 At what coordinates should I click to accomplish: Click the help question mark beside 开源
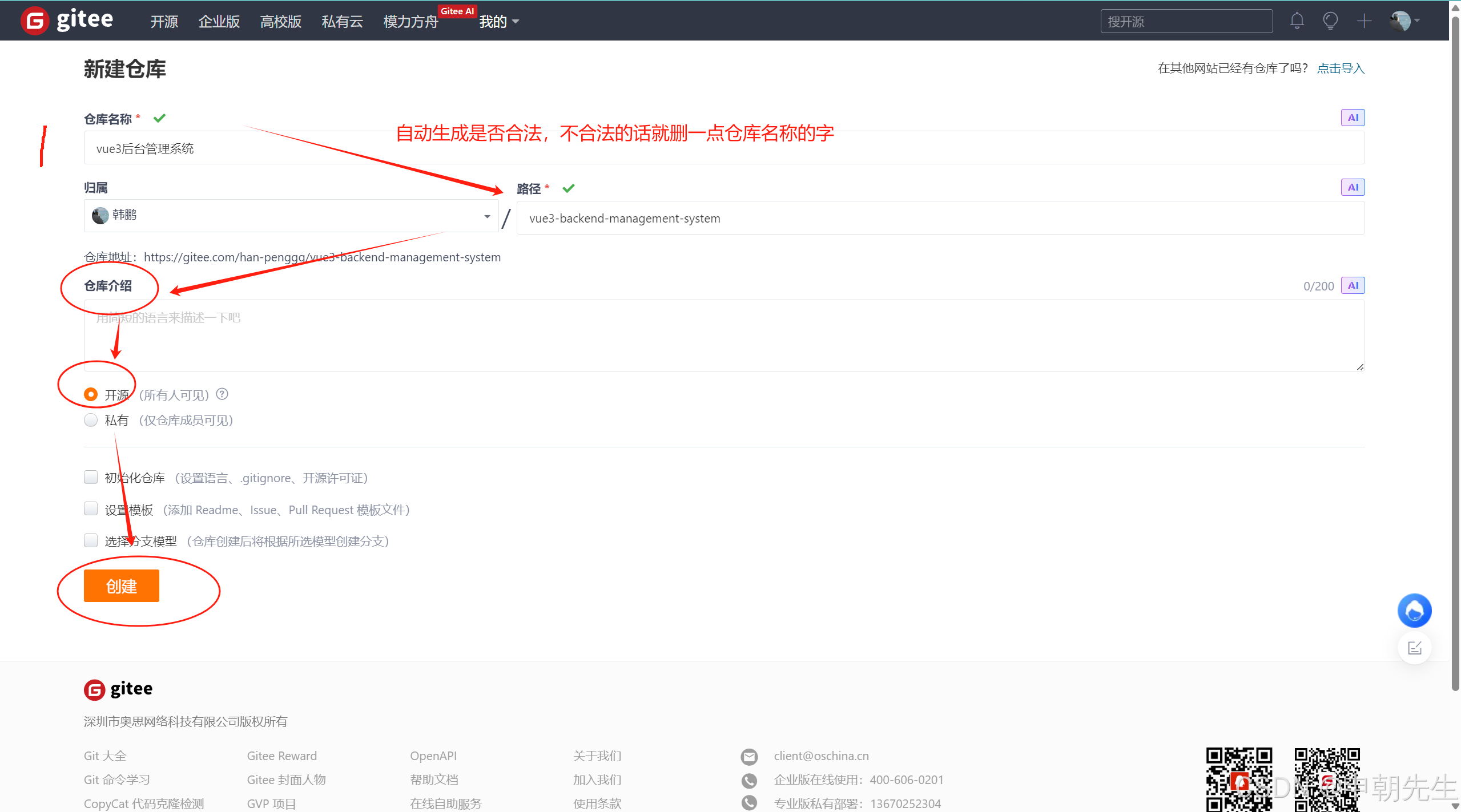coord(222,394)
